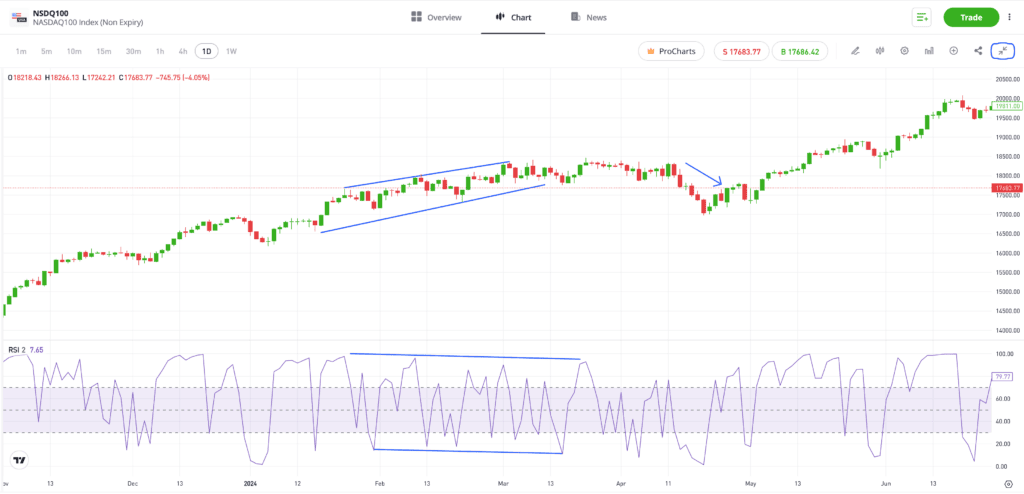The width and height of the screenshot is (1024, 494).
Task: Click the 2024 date axis label
Action: [251, 484]
